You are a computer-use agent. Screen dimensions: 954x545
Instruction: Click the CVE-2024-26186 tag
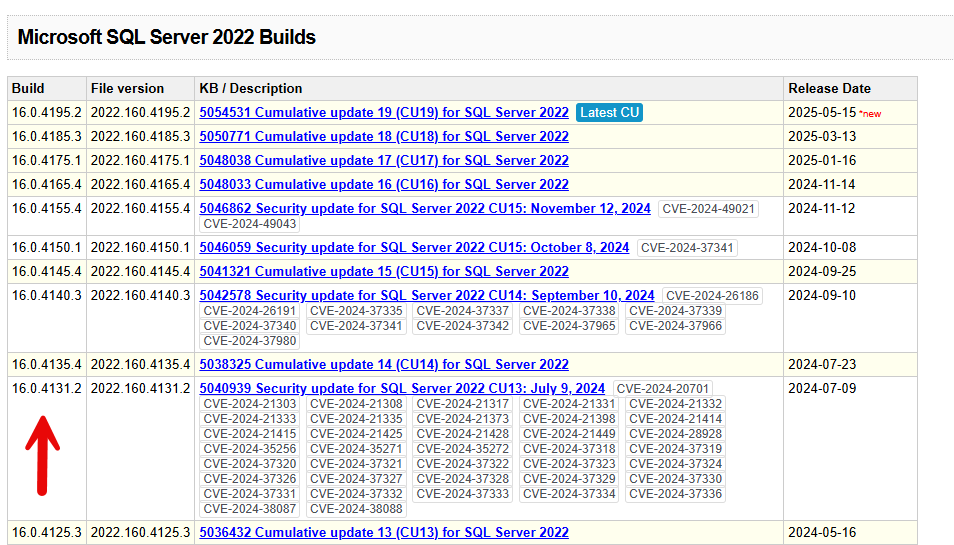tap(712, 295)
